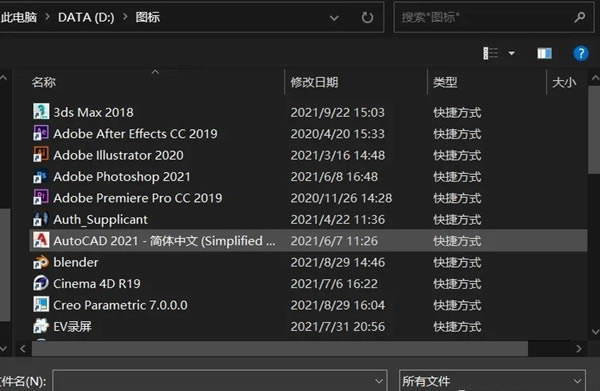Viewport: 600px width, 391px height.
Task: Navigate to DATA (D:) in breadcrumb
Action: click(x=86, y=17)
